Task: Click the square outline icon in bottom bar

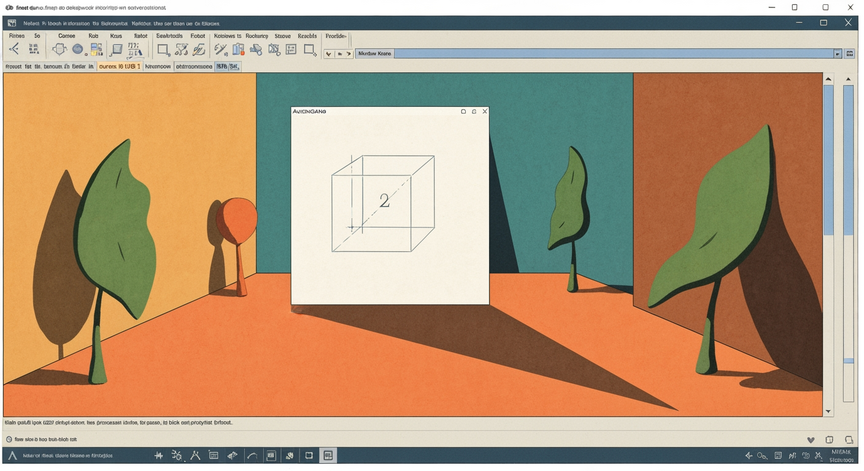Action: [x=309, y=456]
